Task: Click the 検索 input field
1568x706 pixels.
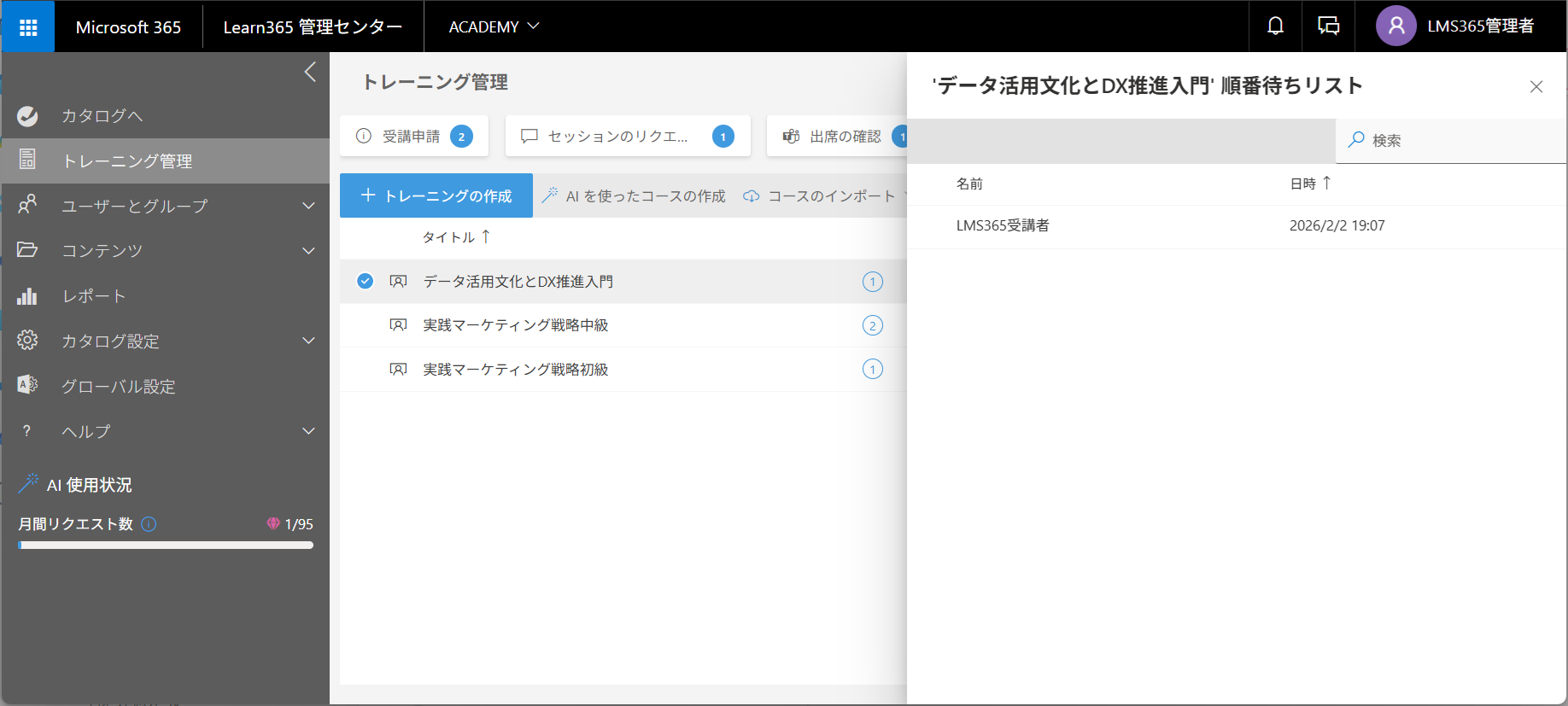Action: click(1452, 140)
